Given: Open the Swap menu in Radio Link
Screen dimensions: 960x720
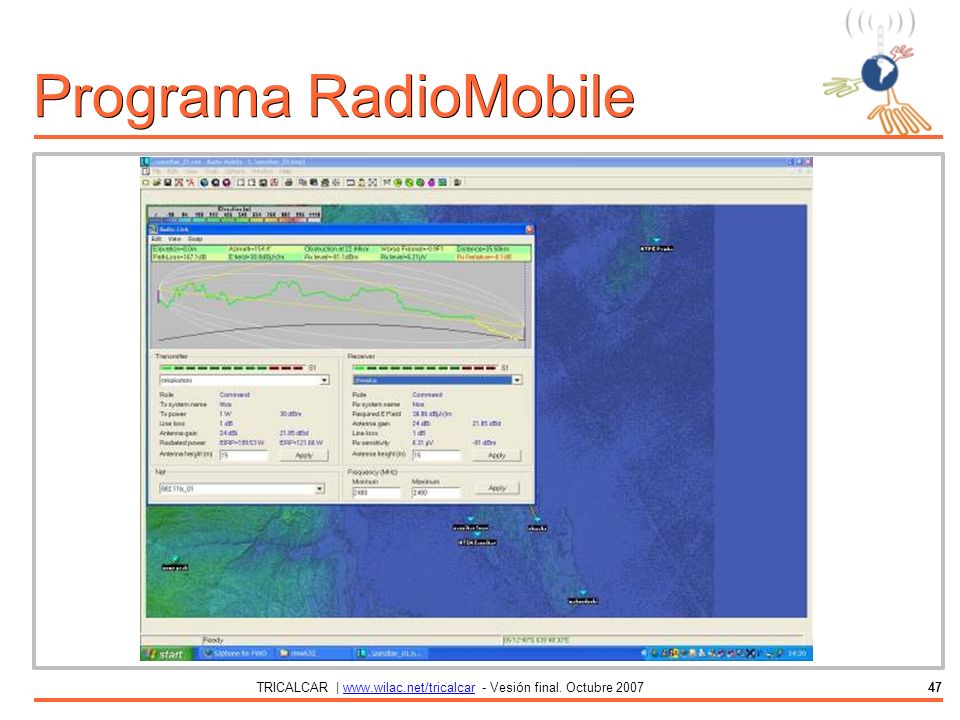Looking at the screenshot, I should [x=195, y=239].
